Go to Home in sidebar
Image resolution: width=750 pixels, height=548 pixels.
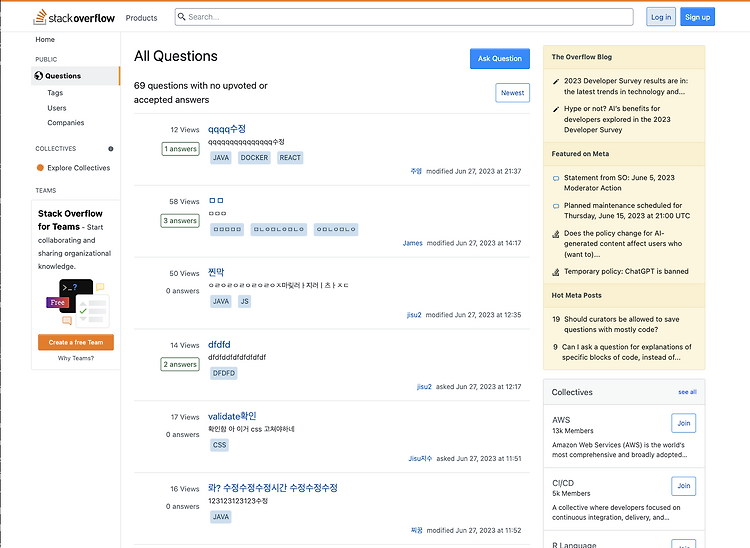coord(45,40)
